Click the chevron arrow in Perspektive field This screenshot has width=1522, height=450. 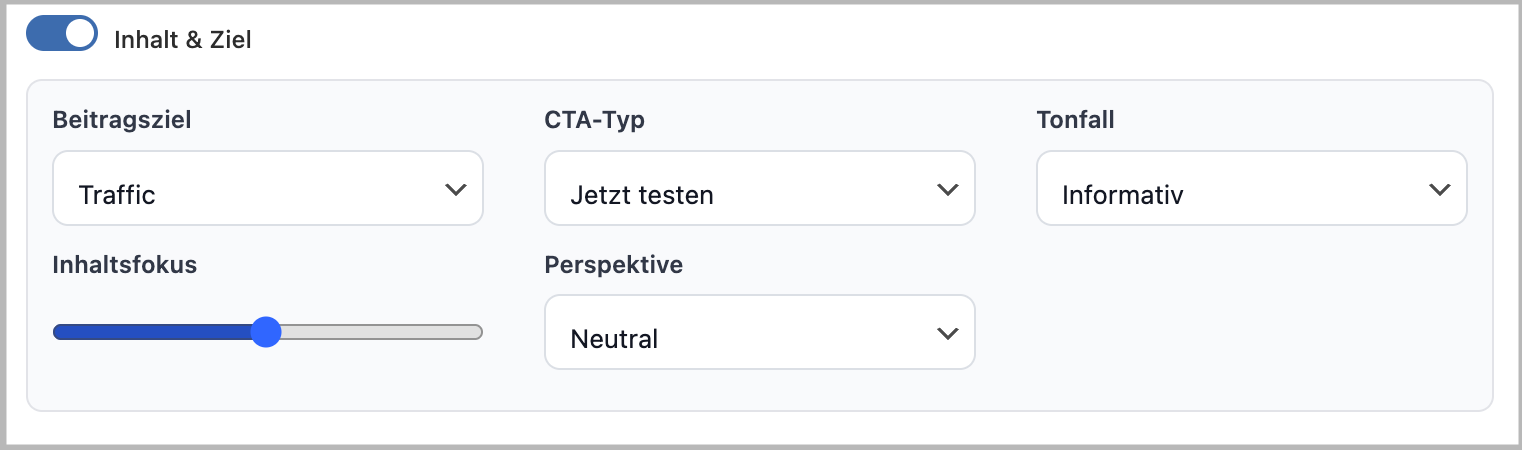[x=947, y=333]
